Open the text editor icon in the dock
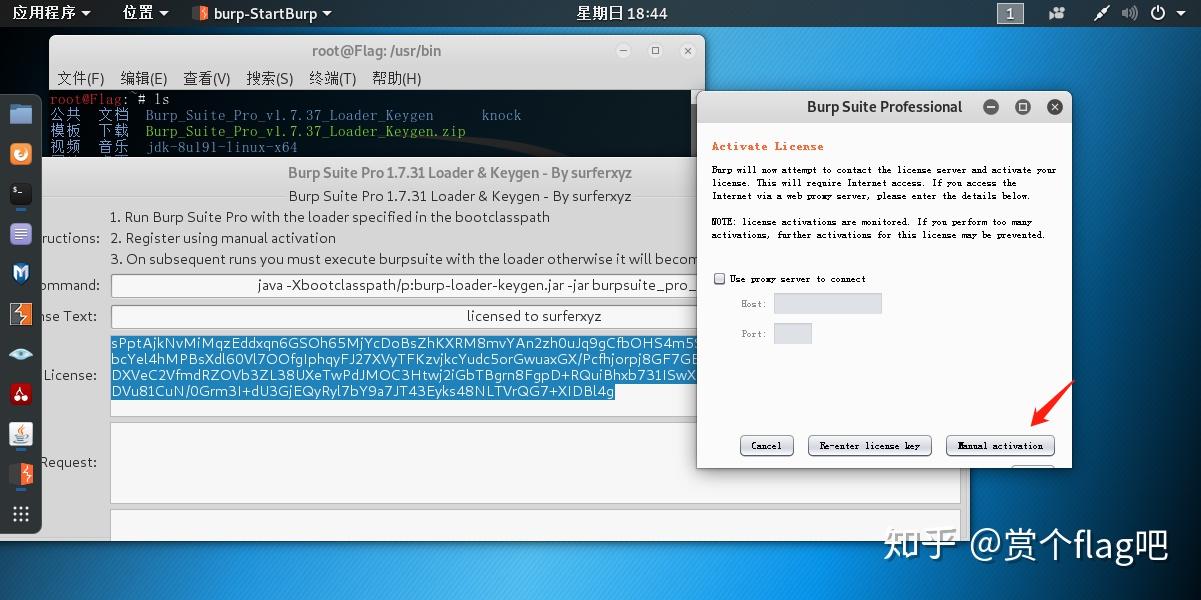The width and height of the screenshot is (1201, 600). (21, 234)
